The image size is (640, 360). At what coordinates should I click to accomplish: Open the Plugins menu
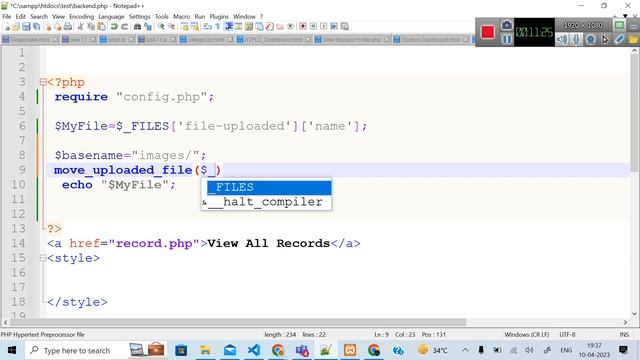pyautogui.click(x=219, y=16)
